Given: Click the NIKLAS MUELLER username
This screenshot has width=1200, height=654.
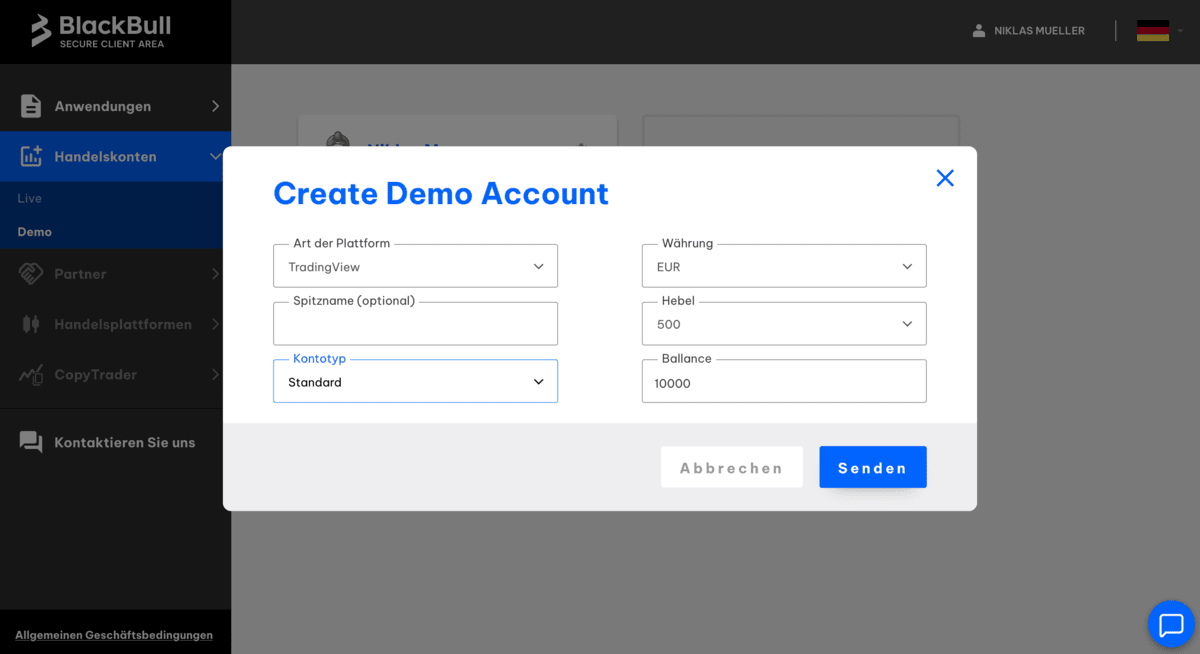Looking at the screenshot, I should pyautogui.click(x=1039, y=31).
